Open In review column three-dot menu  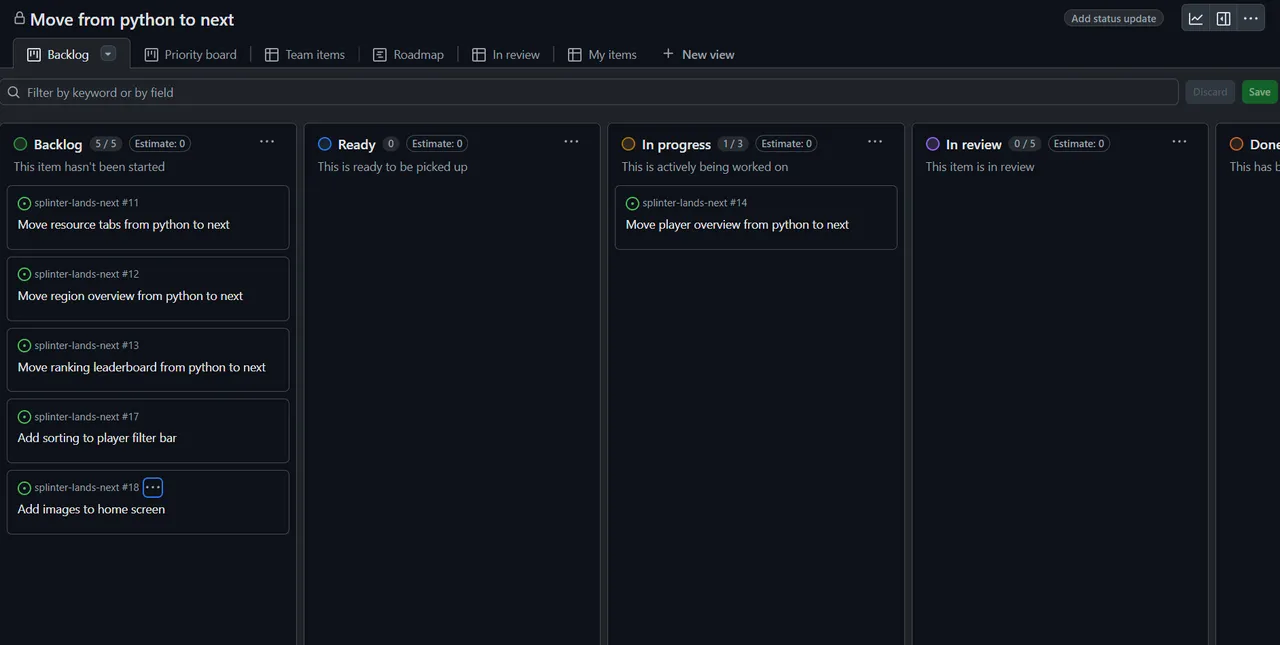point(1179,142)
